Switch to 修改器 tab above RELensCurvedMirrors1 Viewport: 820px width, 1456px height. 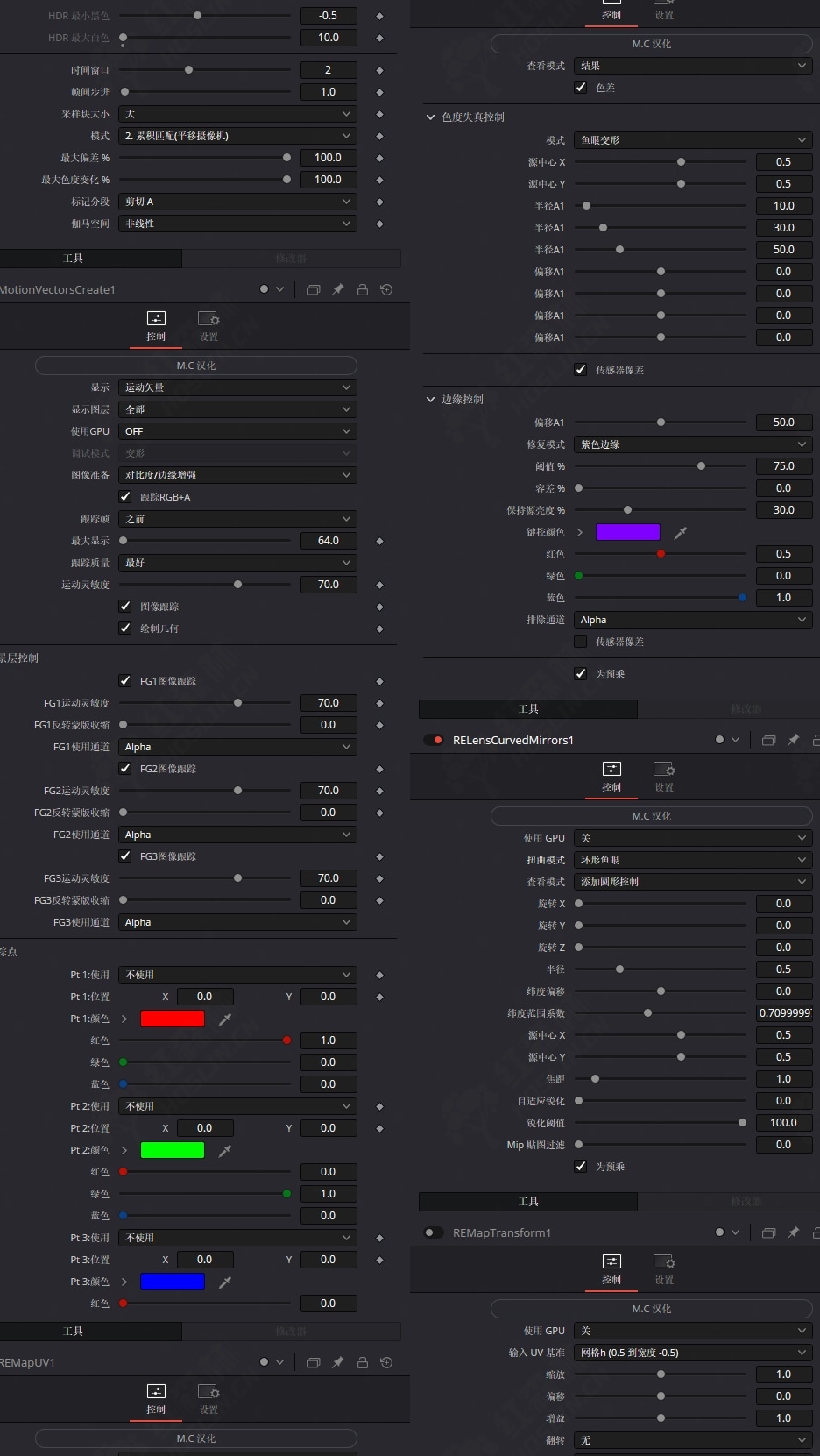coord(746,709)
